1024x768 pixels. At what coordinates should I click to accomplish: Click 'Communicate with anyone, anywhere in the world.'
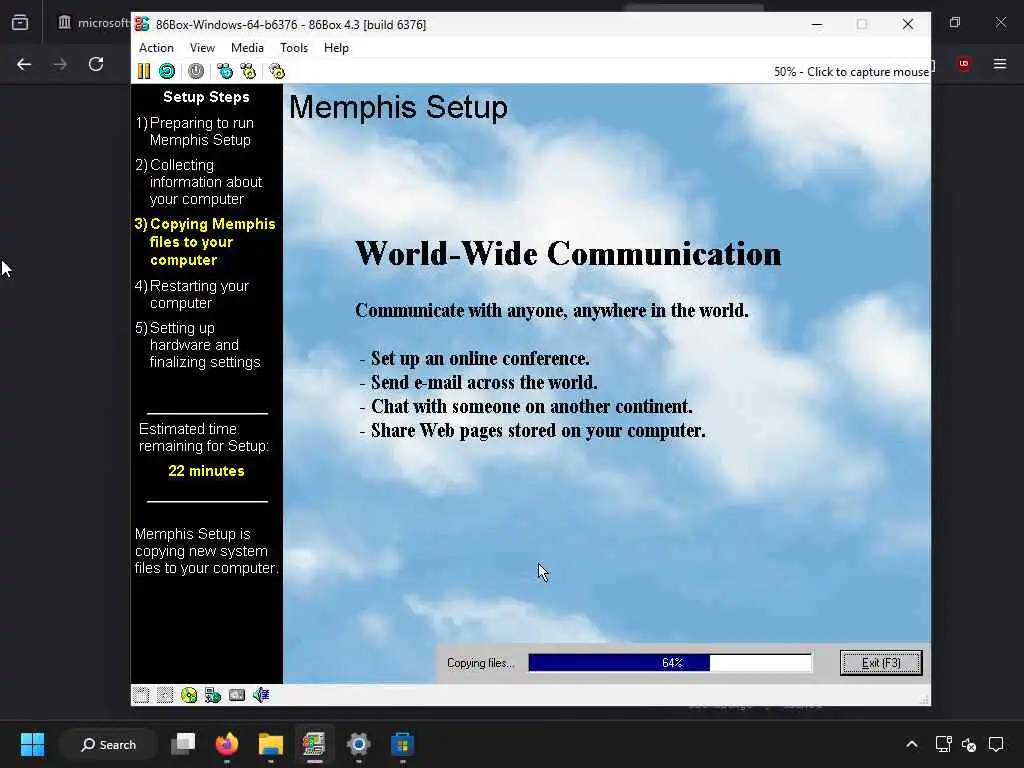(552, 310)
